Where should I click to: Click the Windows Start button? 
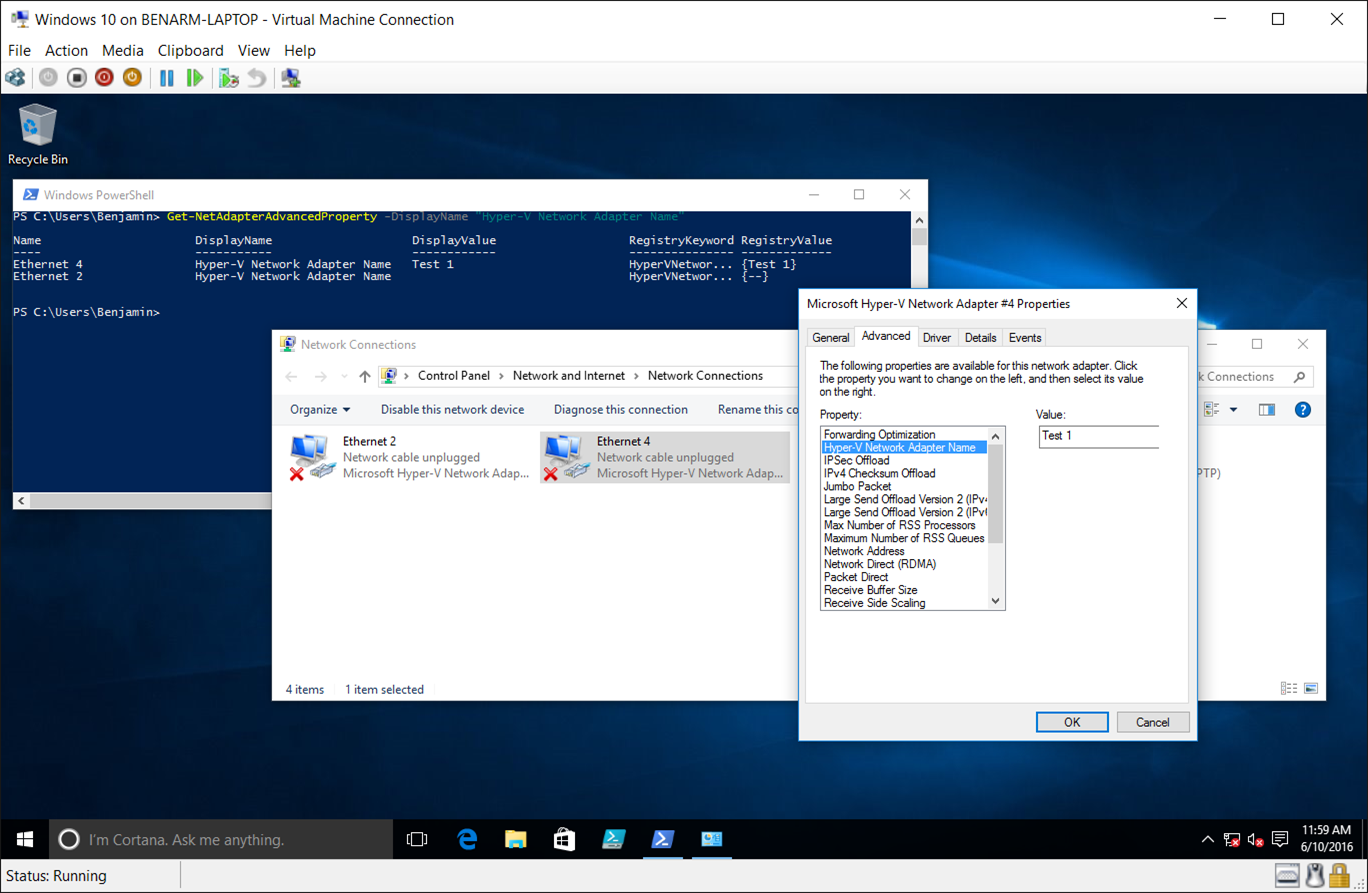click(24, 840)
